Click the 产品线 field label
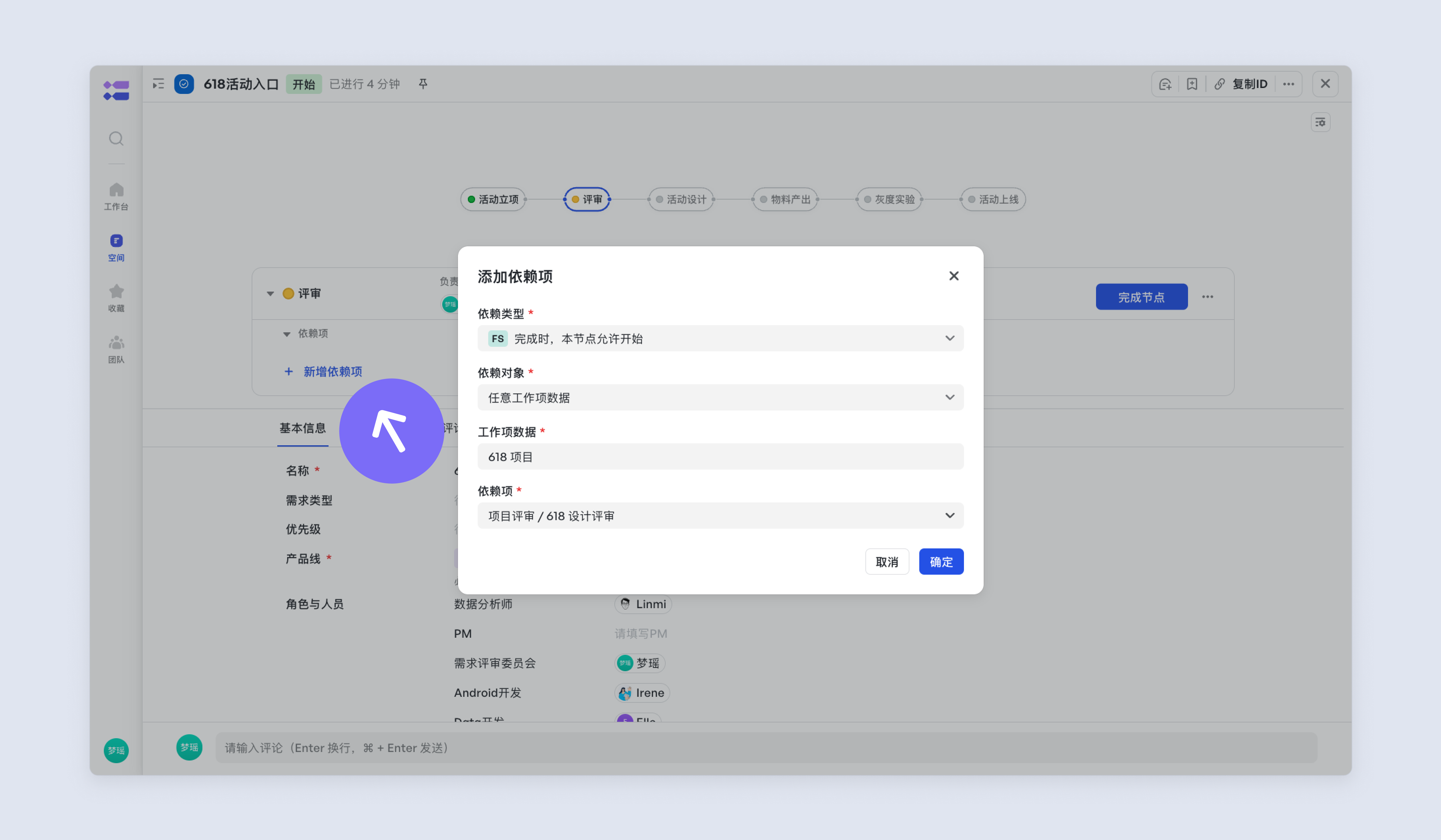 (303, 558)
